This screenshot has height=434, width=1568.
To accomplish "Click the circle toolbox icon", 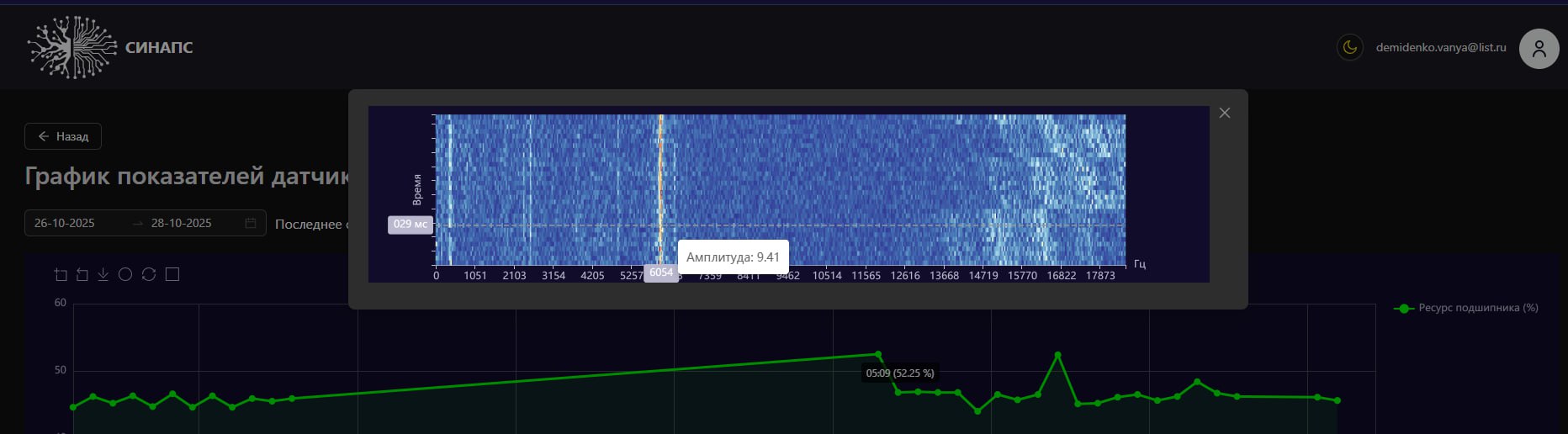I will point(125,274).
